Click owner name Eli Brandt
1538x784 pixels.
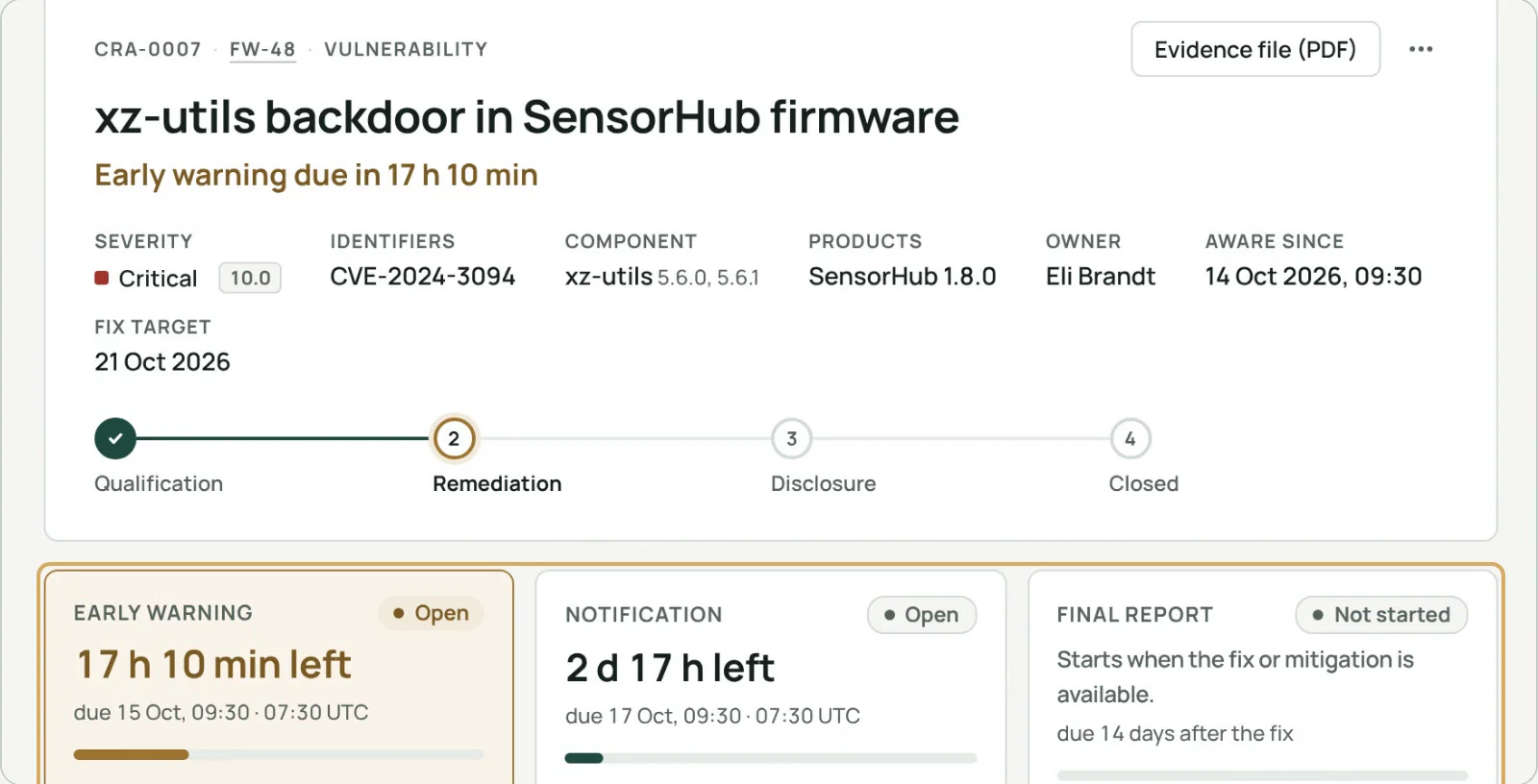point(1101,277)
